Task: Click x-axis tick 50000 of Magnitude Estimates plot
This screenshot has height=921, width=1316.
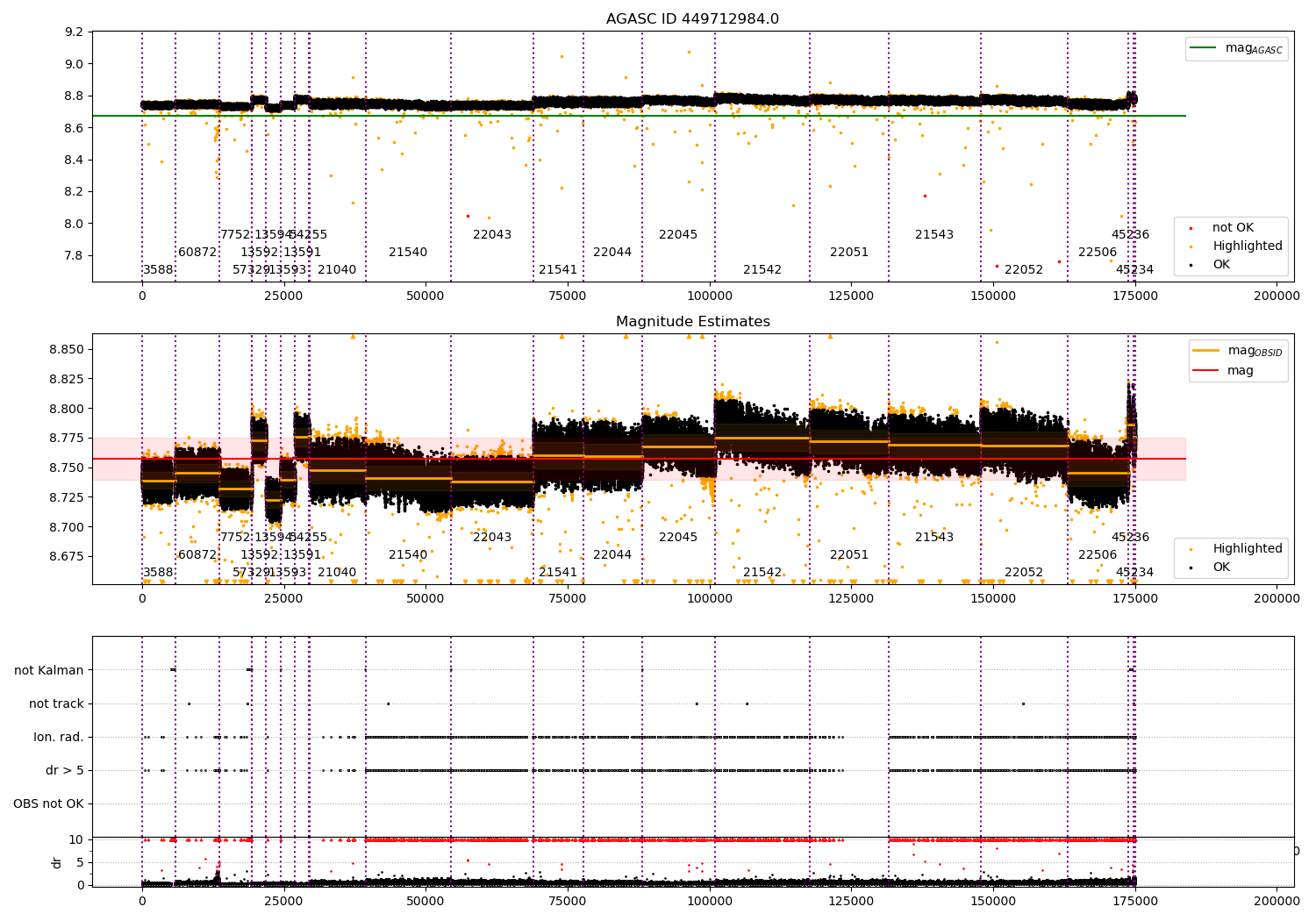Action: 426,599
